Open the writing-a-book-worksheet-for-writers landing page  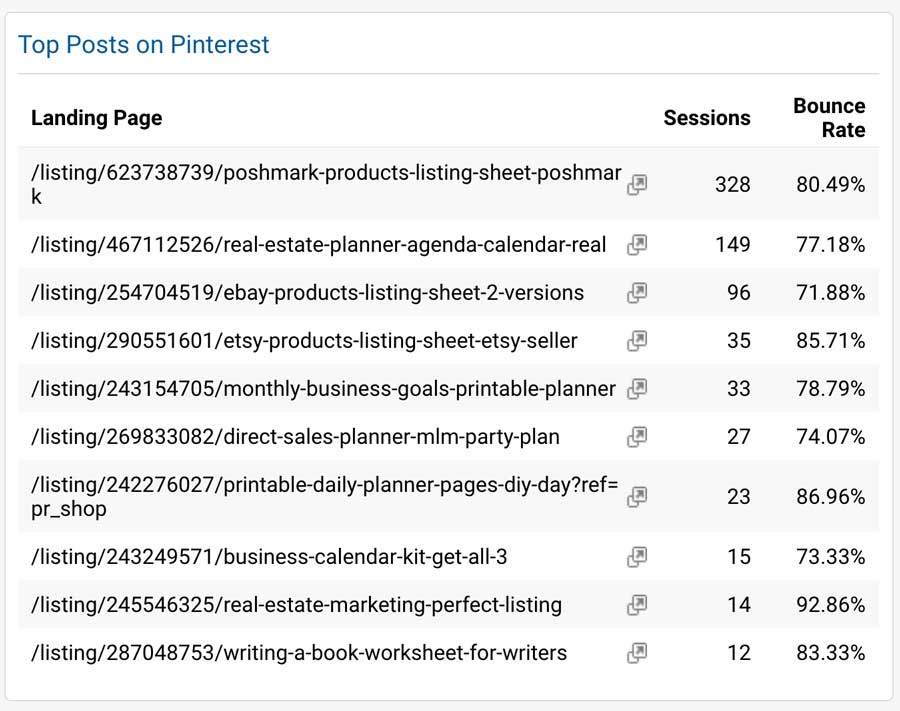tap(299, 653)
